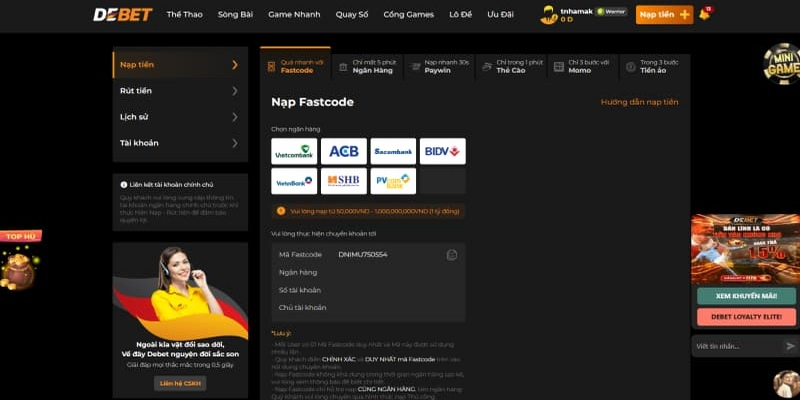Click the Liên hệ CSKH button
The image size is (800, 400).
[180, 383]
